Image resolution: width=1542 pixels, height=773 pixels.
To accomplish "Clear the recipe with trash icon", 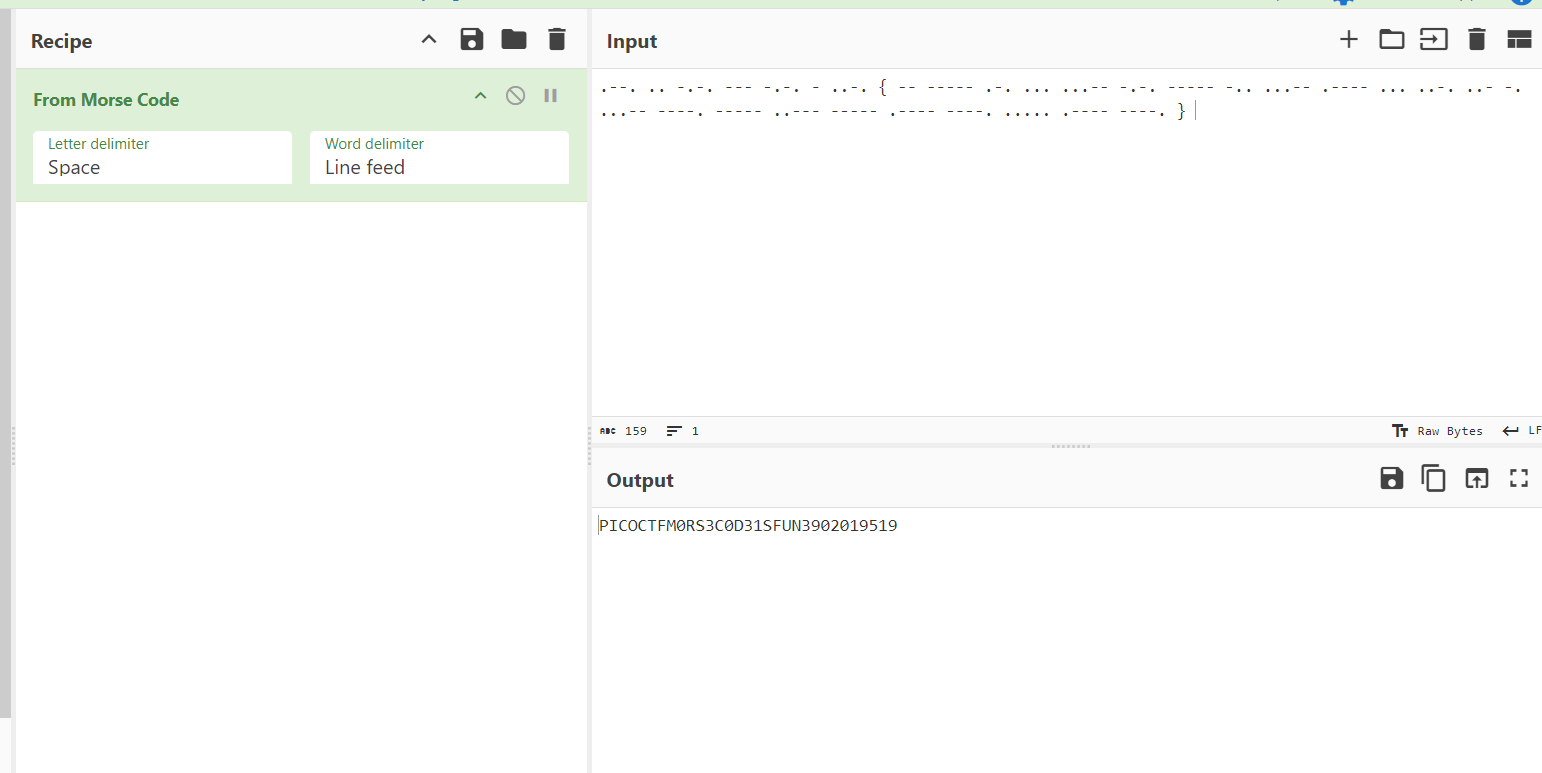I will click(x=557, y=40).
